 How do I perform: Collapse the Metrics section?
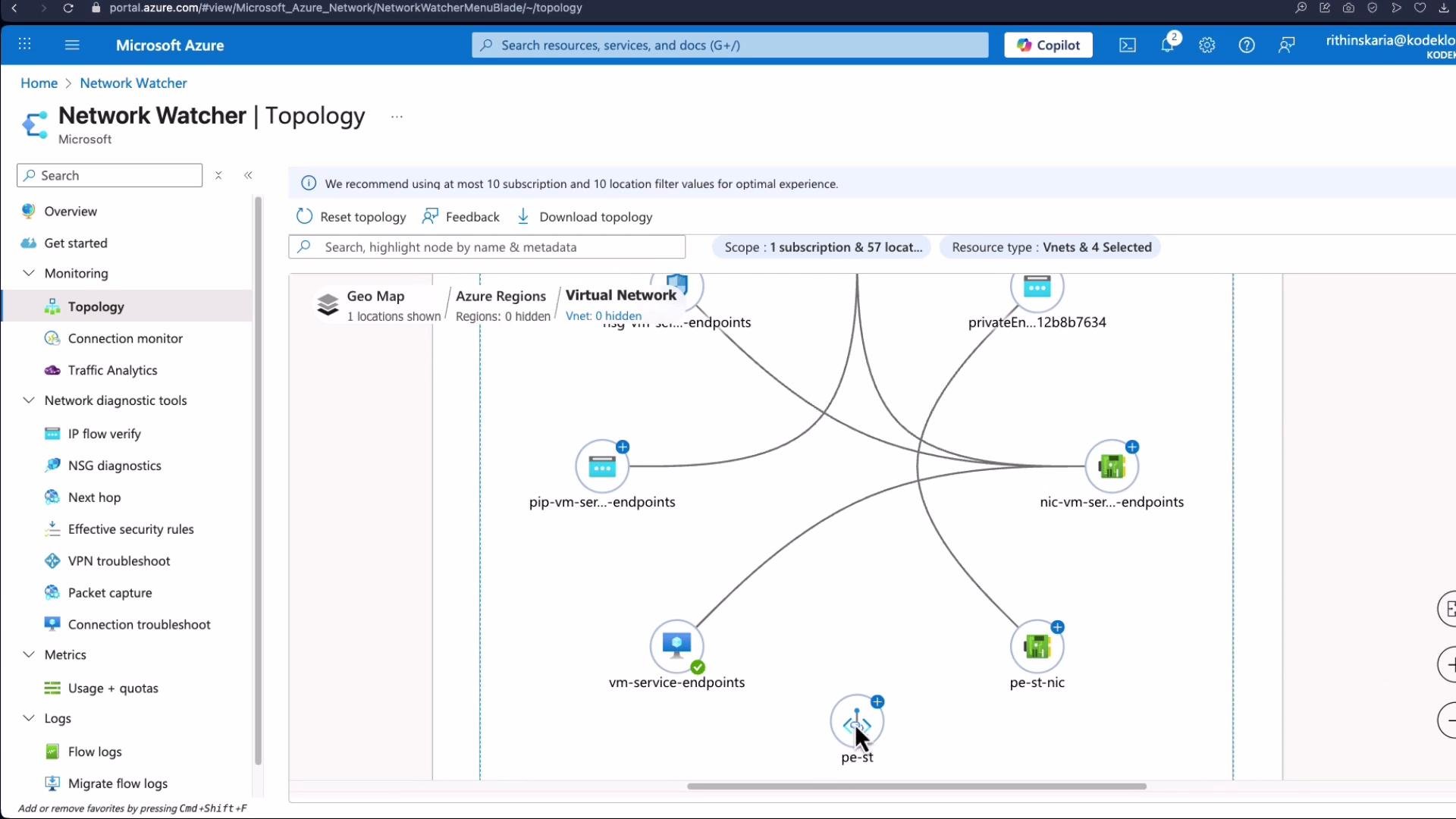click(29, 654)
